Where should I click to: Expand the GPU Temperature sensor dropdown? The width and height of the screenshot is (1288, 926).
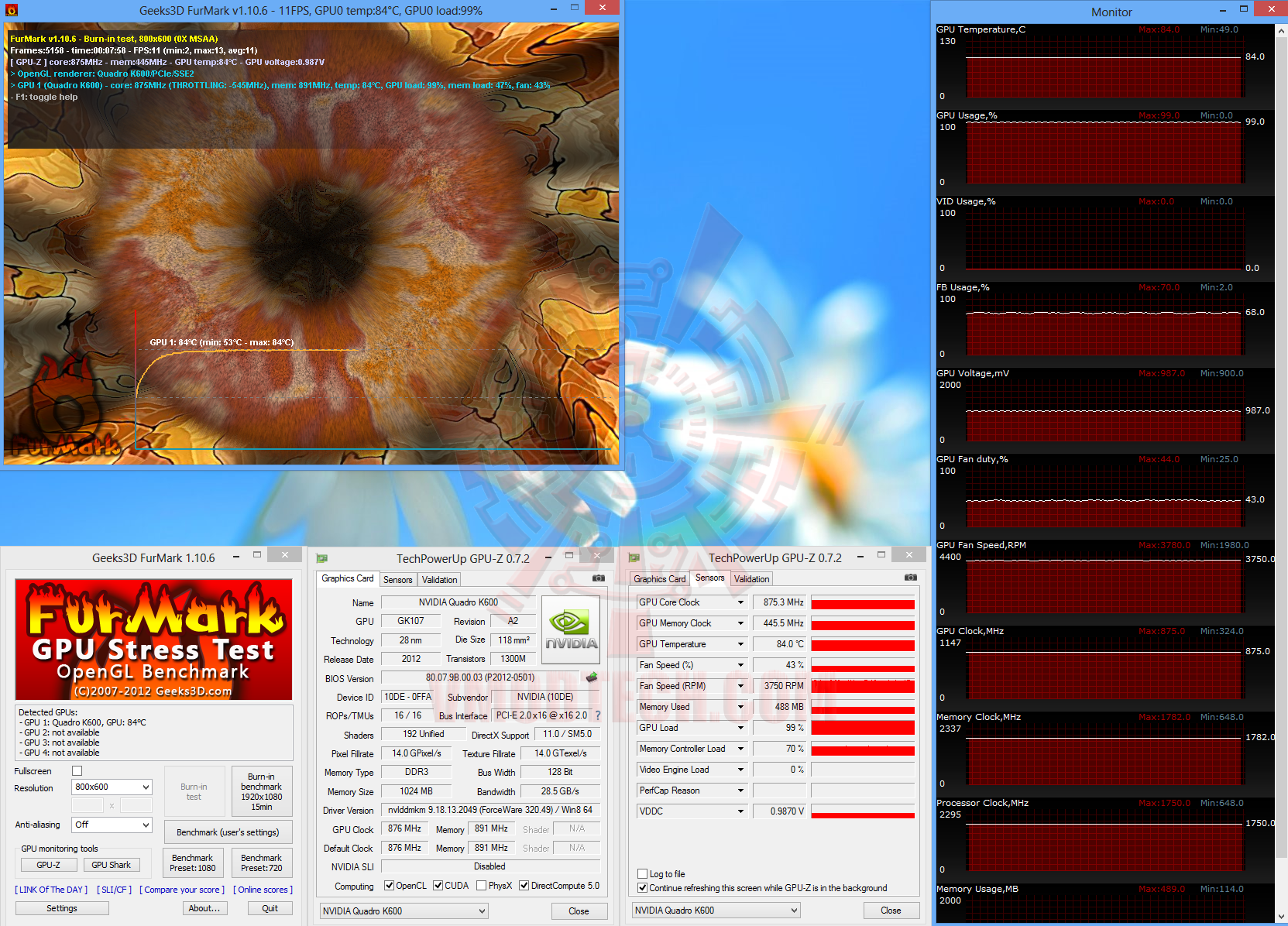(x=740, y=644)
